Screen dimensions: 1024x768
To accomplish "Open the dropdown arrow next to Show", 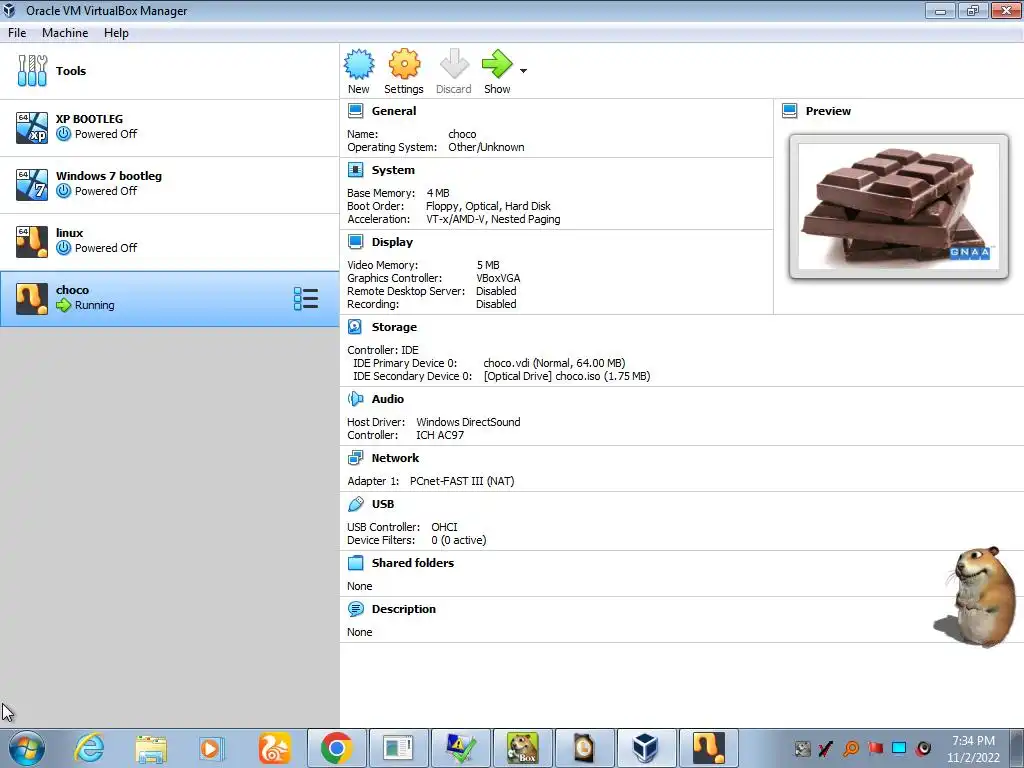I will click(523, 71).
